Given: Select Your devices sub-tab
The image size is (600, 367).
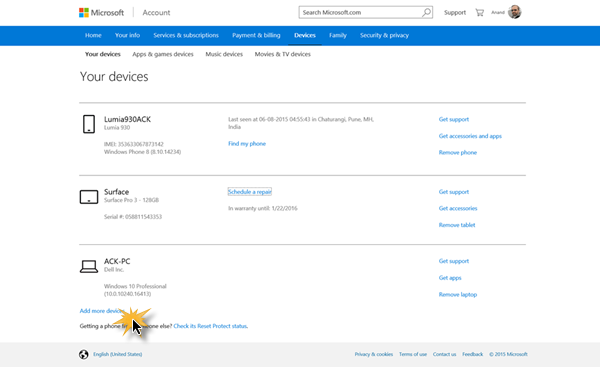Looking at the screenshot, I should tap(103, 54).
